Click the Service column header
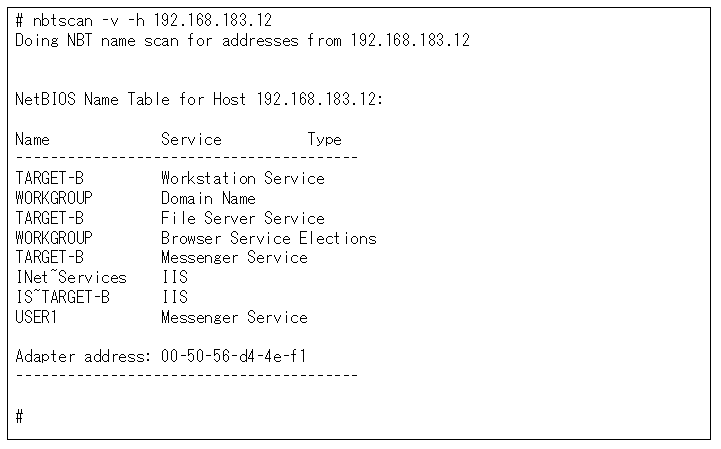The width and height of the screenshot is (721, 449). (191, 139)
